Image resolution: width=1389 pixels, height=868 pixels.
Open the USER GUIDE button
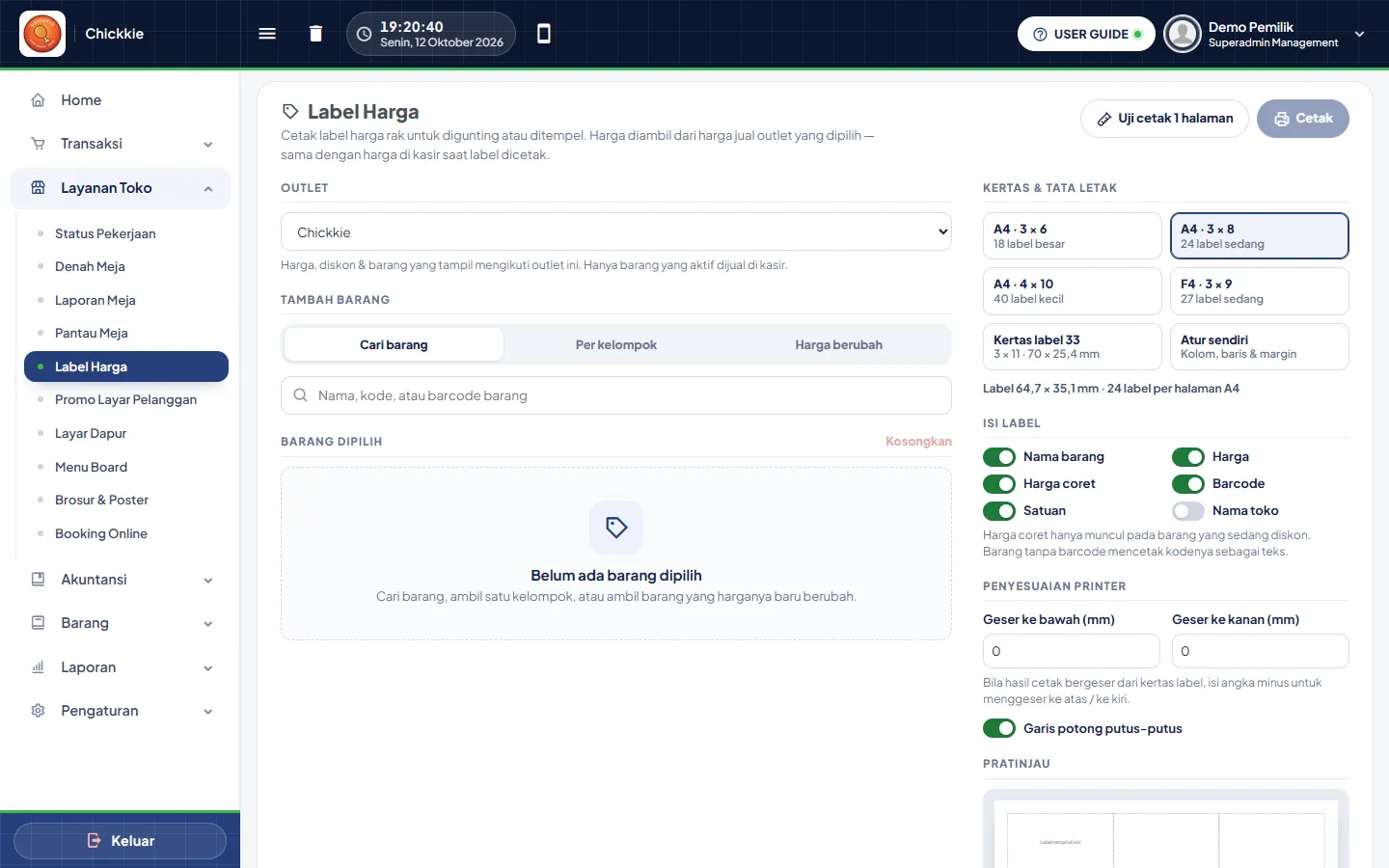point(1086,34)
